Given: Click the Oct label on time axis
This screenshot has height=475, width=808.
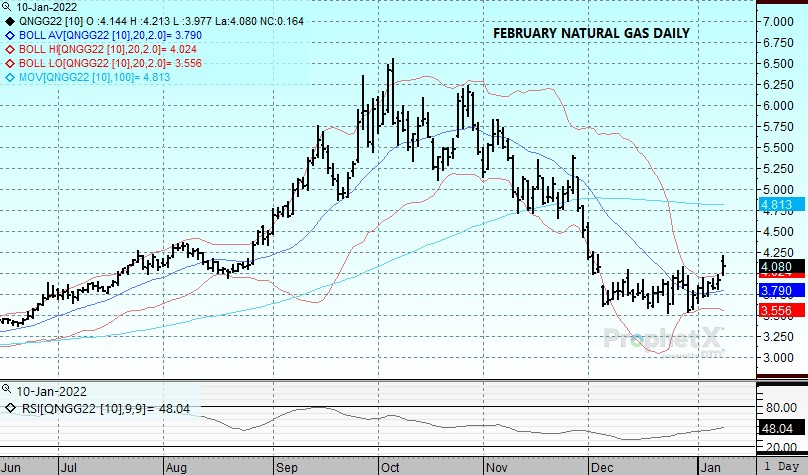Looking at the screenshot, I should (388, 466).
